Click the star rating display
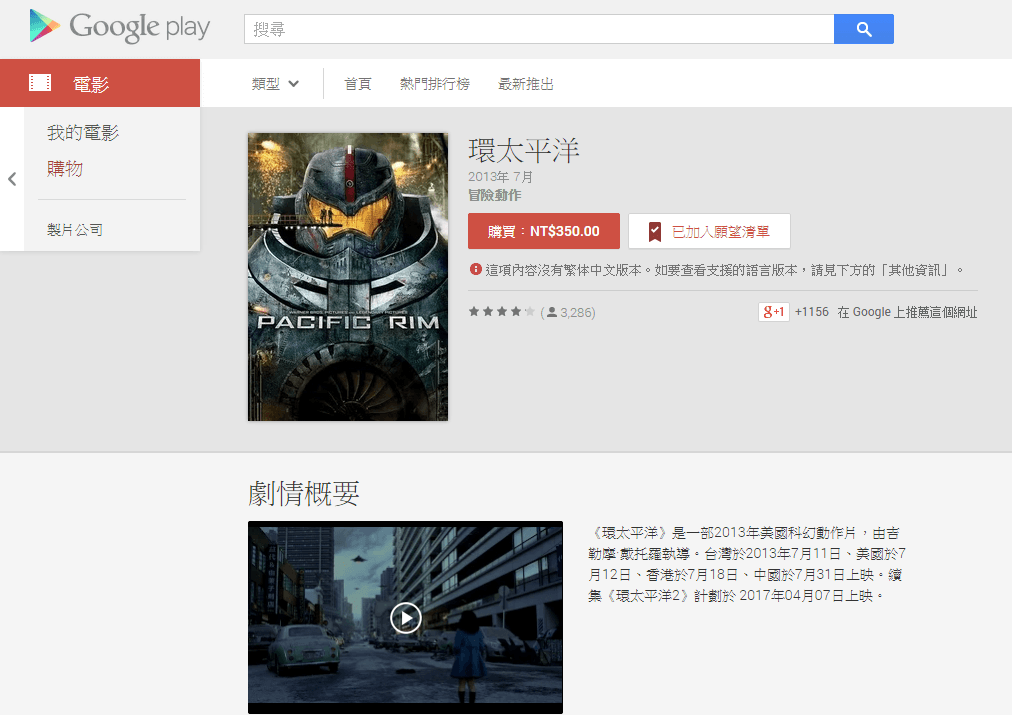 pyautogui.click(x=501, y=312)
